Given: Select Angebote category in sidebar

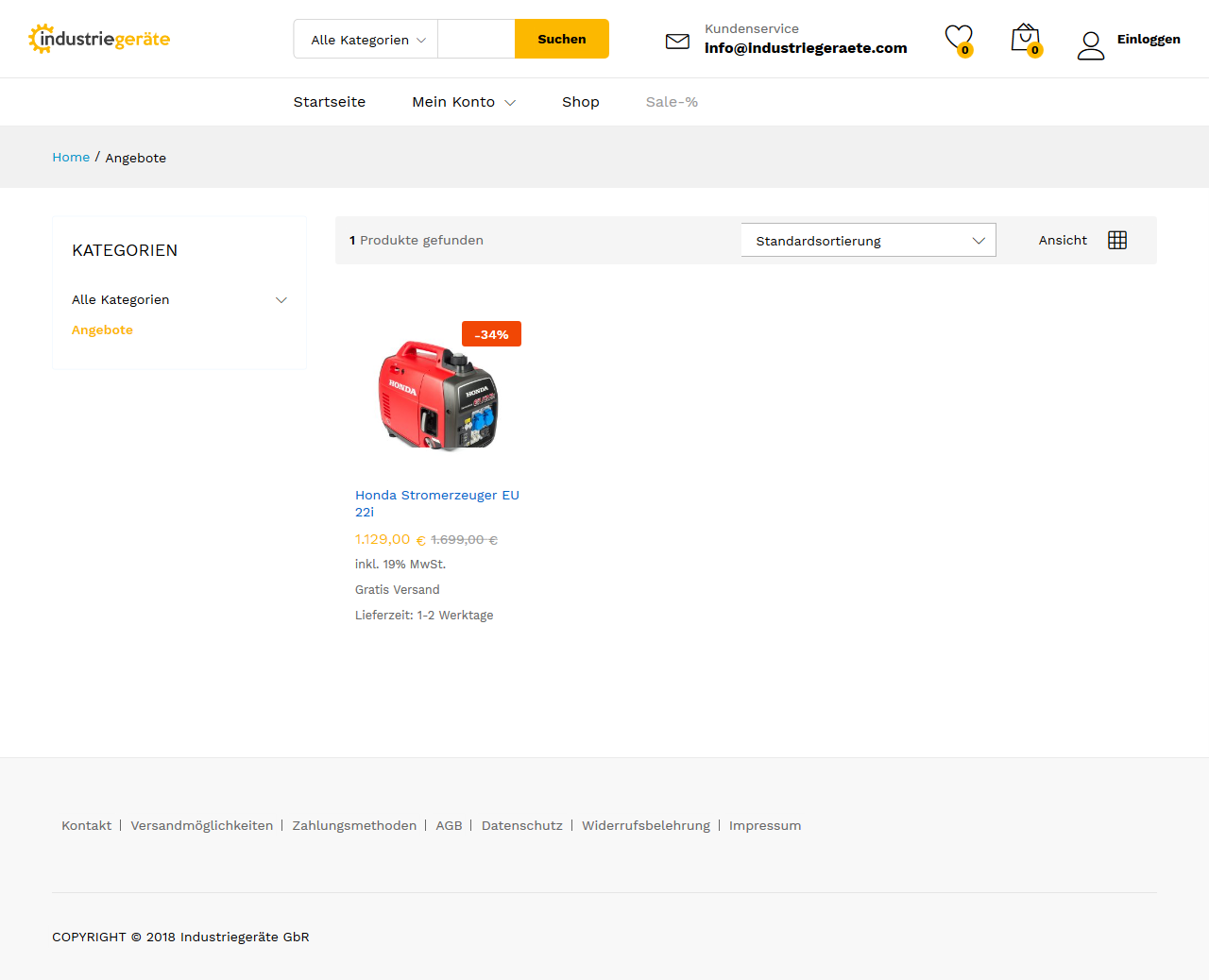Looking at the screenshot, I should tap(102, 329).
